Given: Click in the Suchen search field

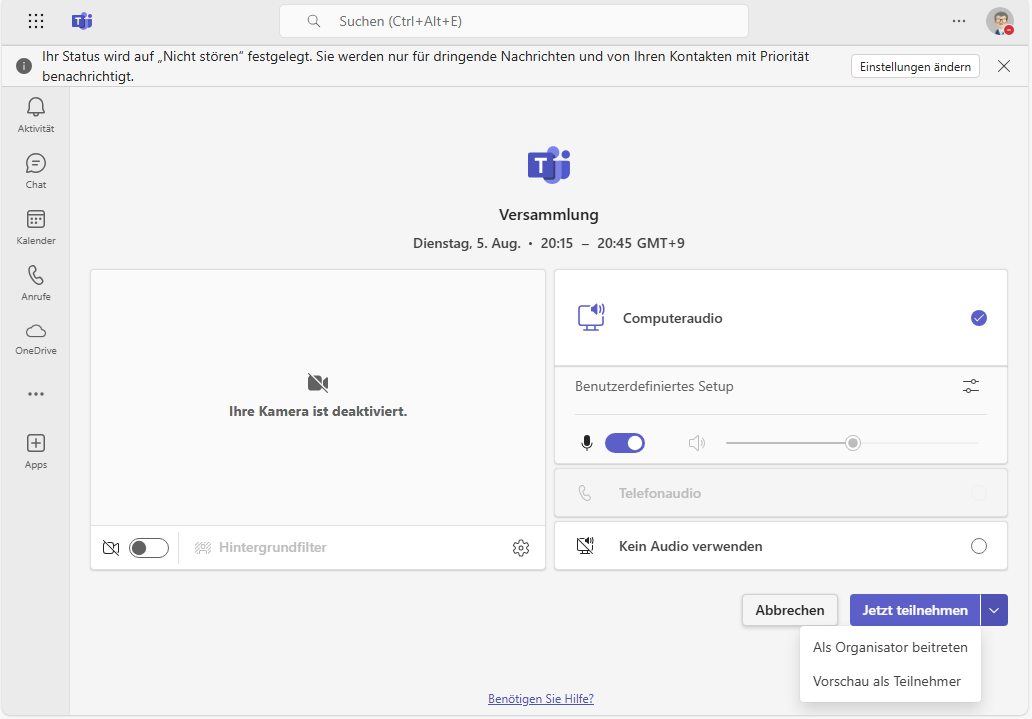Looking at the screenshot, I should pyautogui.click(x=513, y=21).
